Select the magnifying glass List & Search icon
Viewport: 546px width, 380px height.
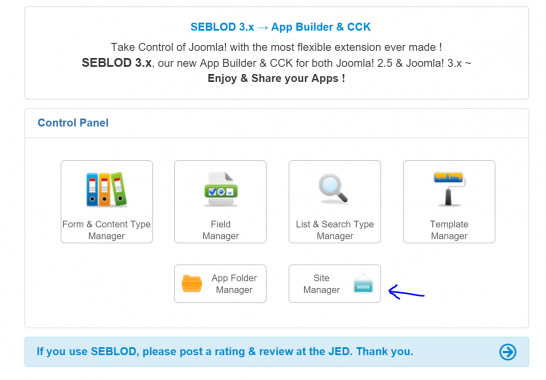(x=333, y=188)
